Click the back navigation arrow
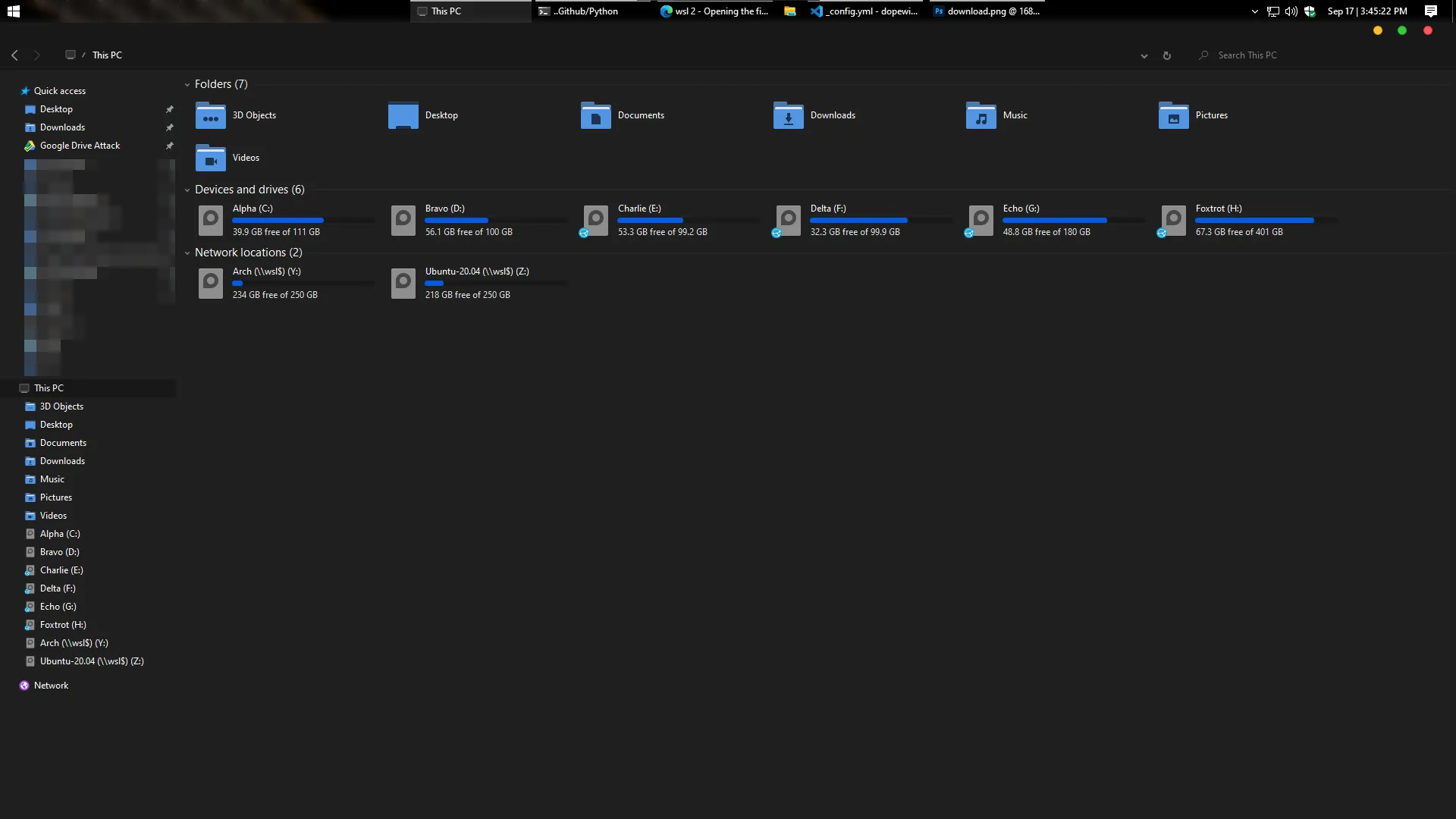 pos(15,55)
